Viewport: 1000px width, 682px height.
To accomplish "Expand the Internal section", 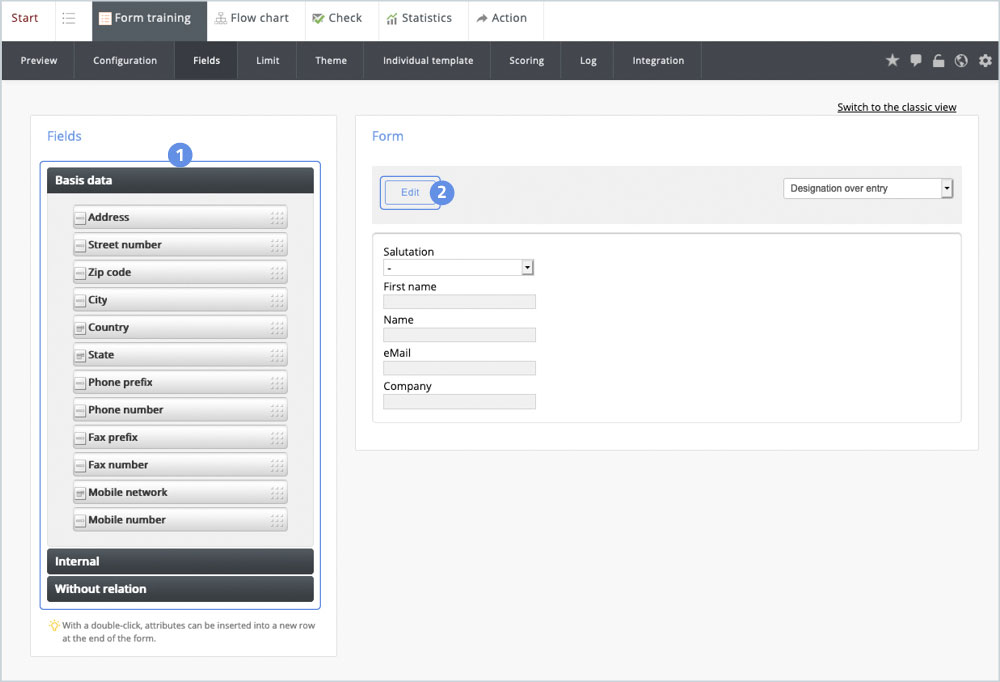I will coord(180,561).
